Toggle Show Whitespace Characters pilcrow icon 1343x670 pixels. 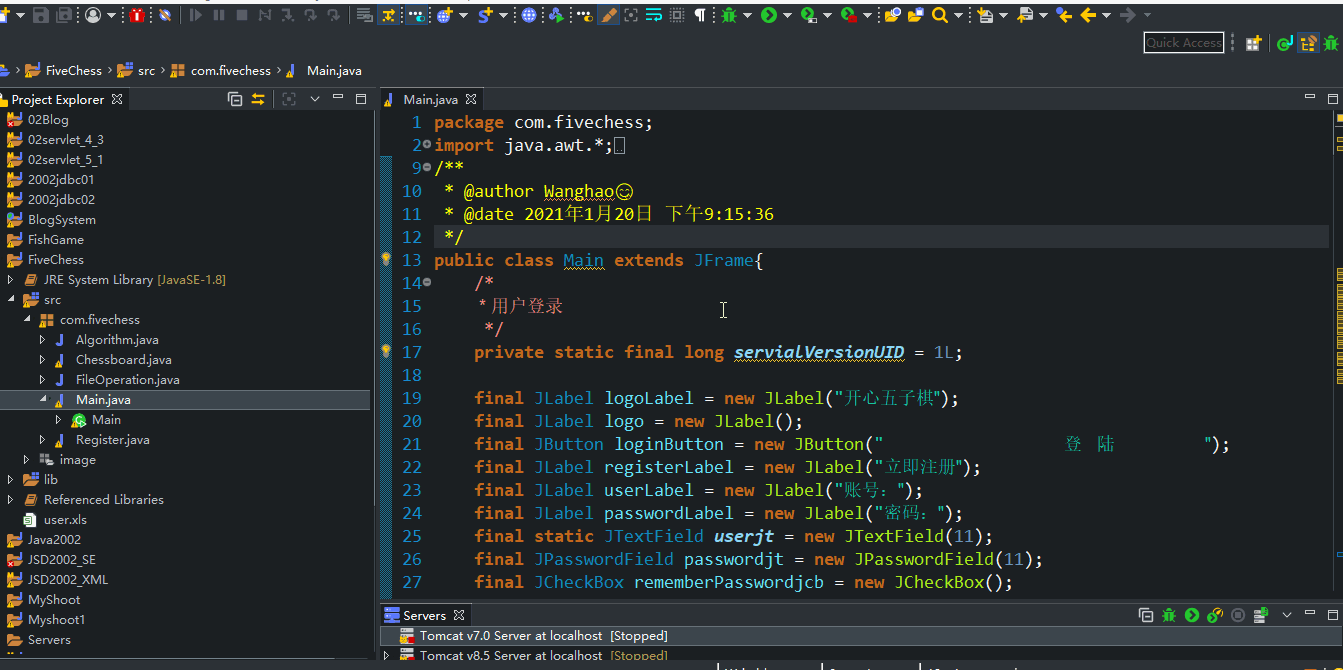pyautogui.click(x=700, y=15)
